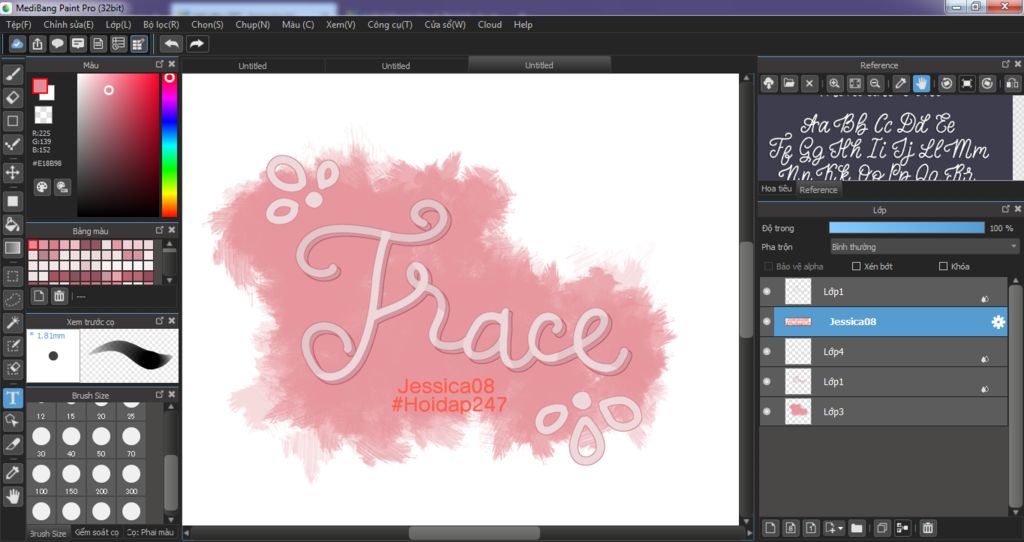Open a reference image from folder
Viewport: 1024px width, 542px height.
(789, 84)
